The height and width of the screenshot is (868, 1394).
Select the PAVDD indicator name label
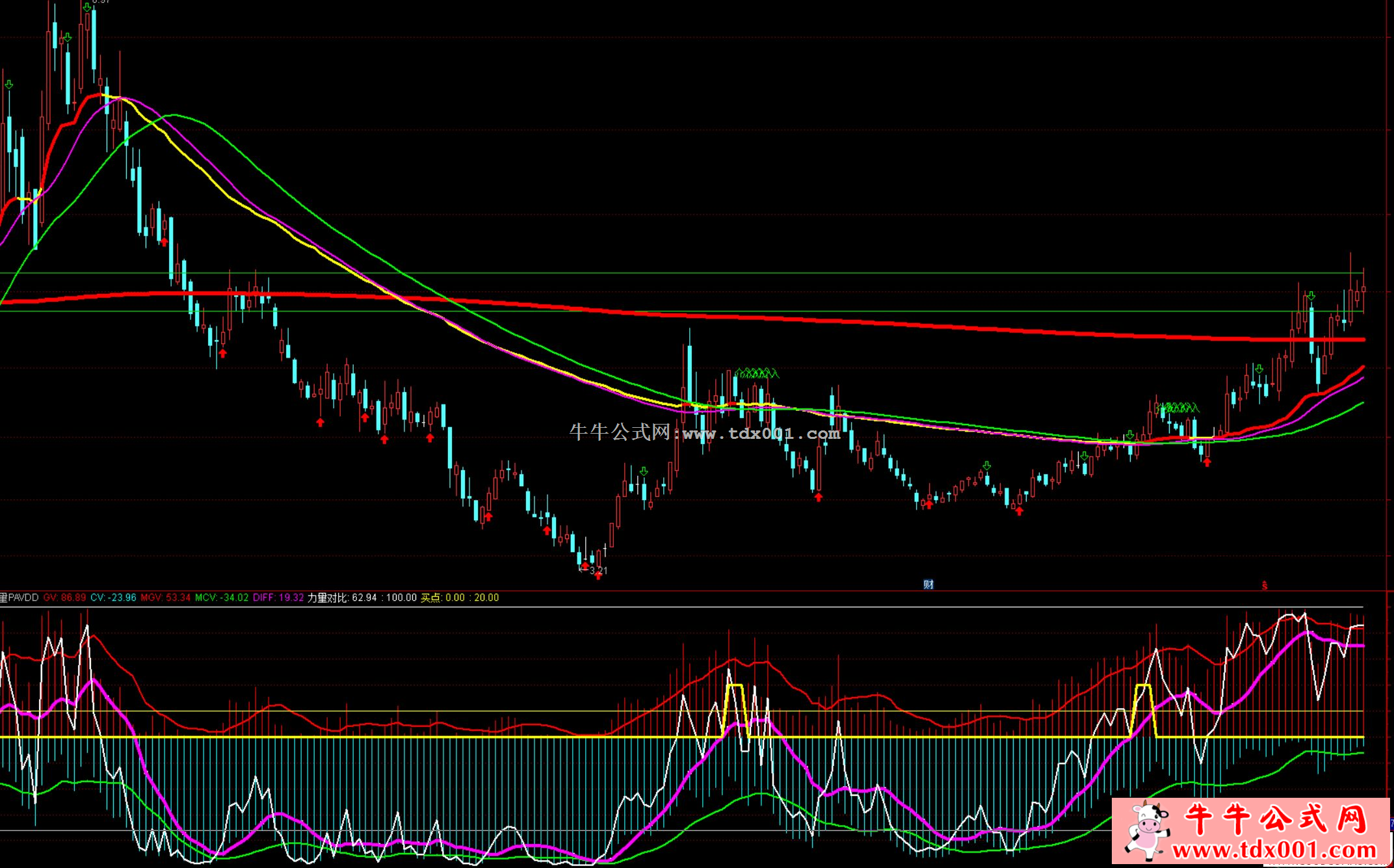click(20, 598)
